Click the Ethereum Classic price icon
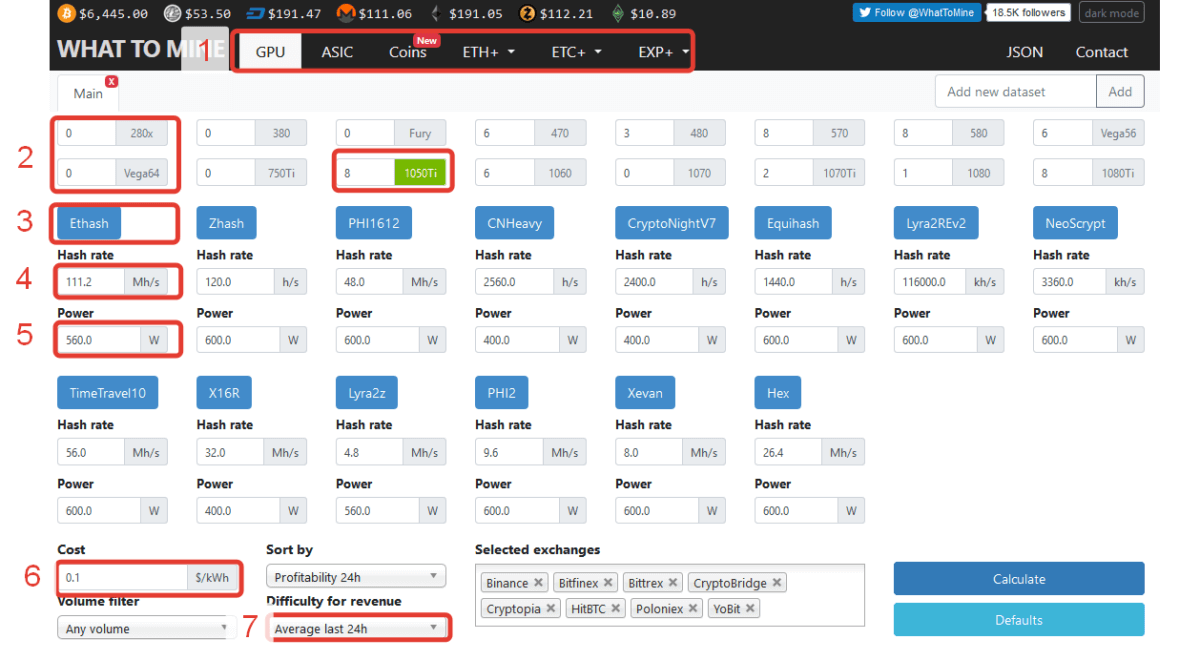This screenshot has width=1200, height=660. [618, 14]
